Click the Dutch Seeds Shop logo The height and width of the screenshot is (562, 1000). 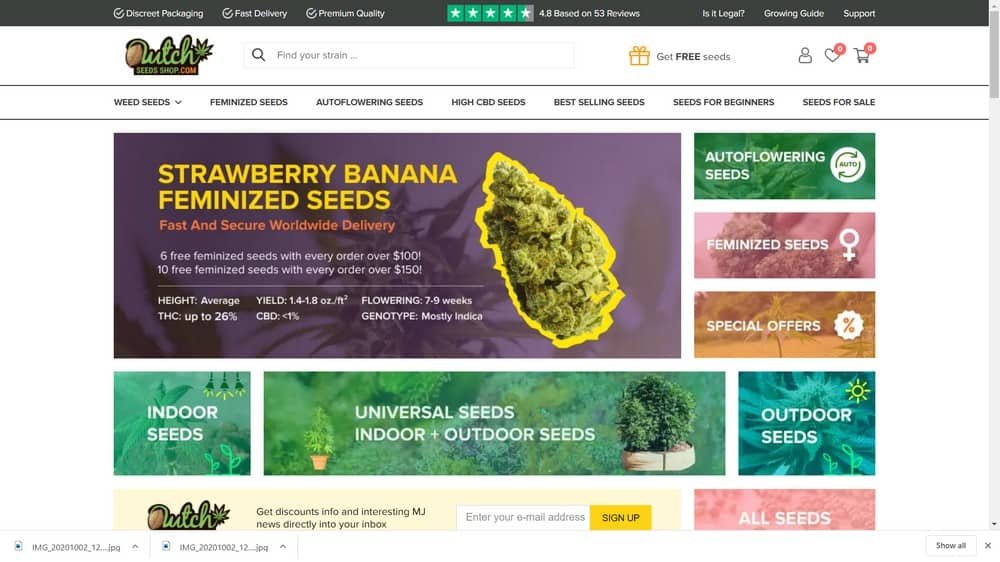[169, 55]
